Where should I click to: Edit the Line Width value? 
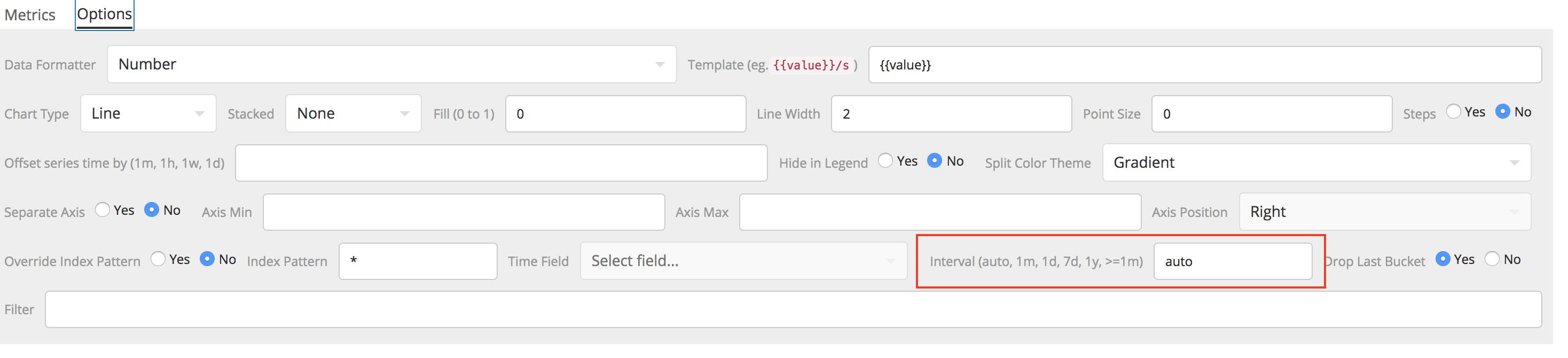[950, 114]
